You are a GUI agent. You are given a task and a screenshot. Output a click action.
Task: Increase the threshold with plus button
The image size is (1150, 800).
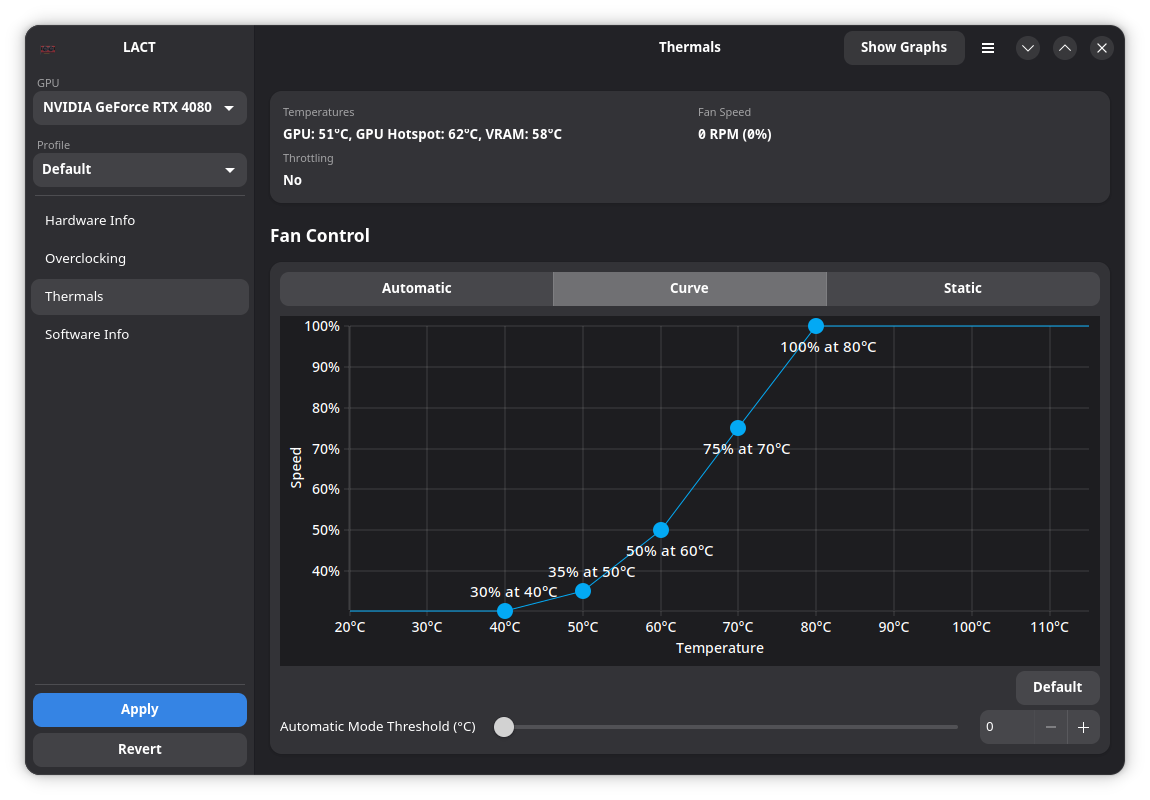point(1083,727)
